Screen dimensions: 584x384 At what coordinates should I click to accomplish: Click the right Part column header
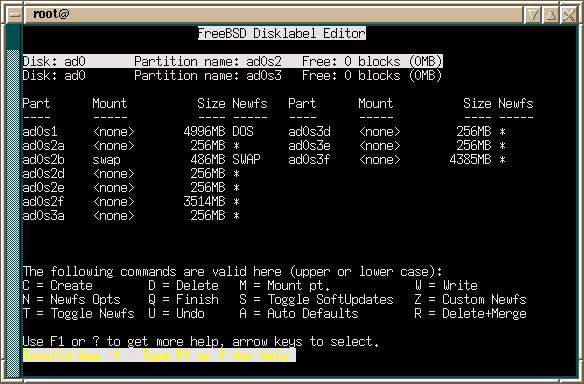pyautogui.click(x=302, y=103)
